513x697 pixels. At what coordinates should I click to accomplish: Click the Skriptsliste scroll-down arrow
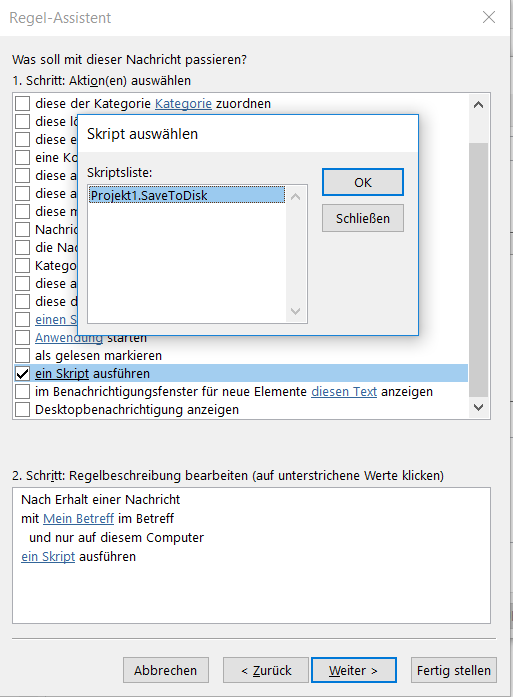(x=296, y=311)
